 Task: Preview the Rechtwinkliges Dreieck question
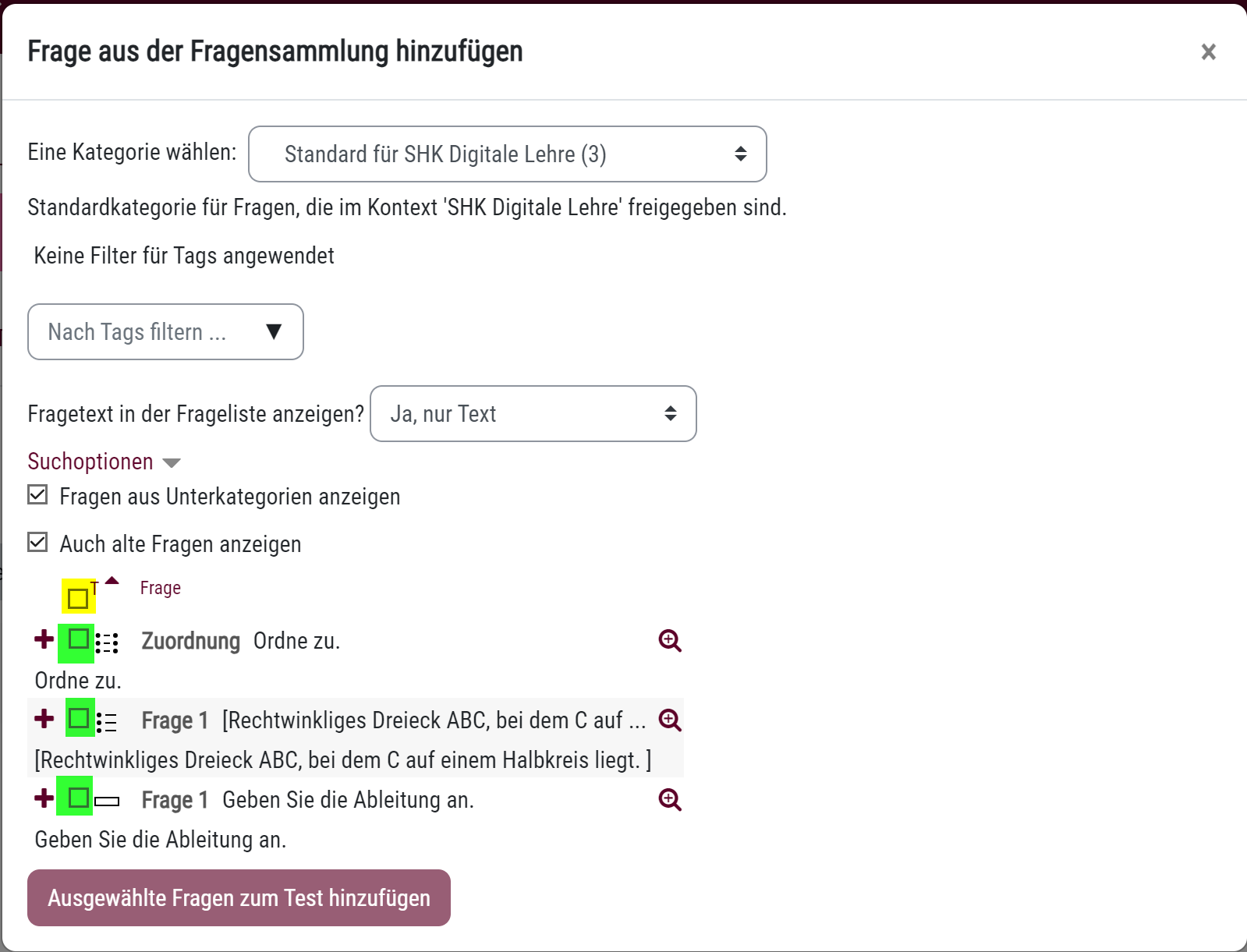point(670,720)
